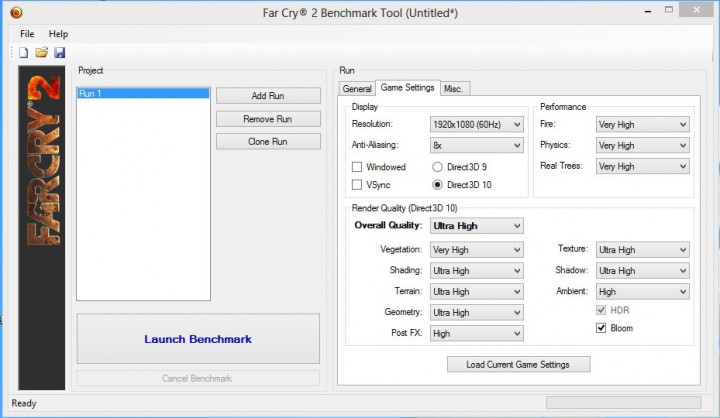
Task: Open the Help menu
Action: pos(58,34)
